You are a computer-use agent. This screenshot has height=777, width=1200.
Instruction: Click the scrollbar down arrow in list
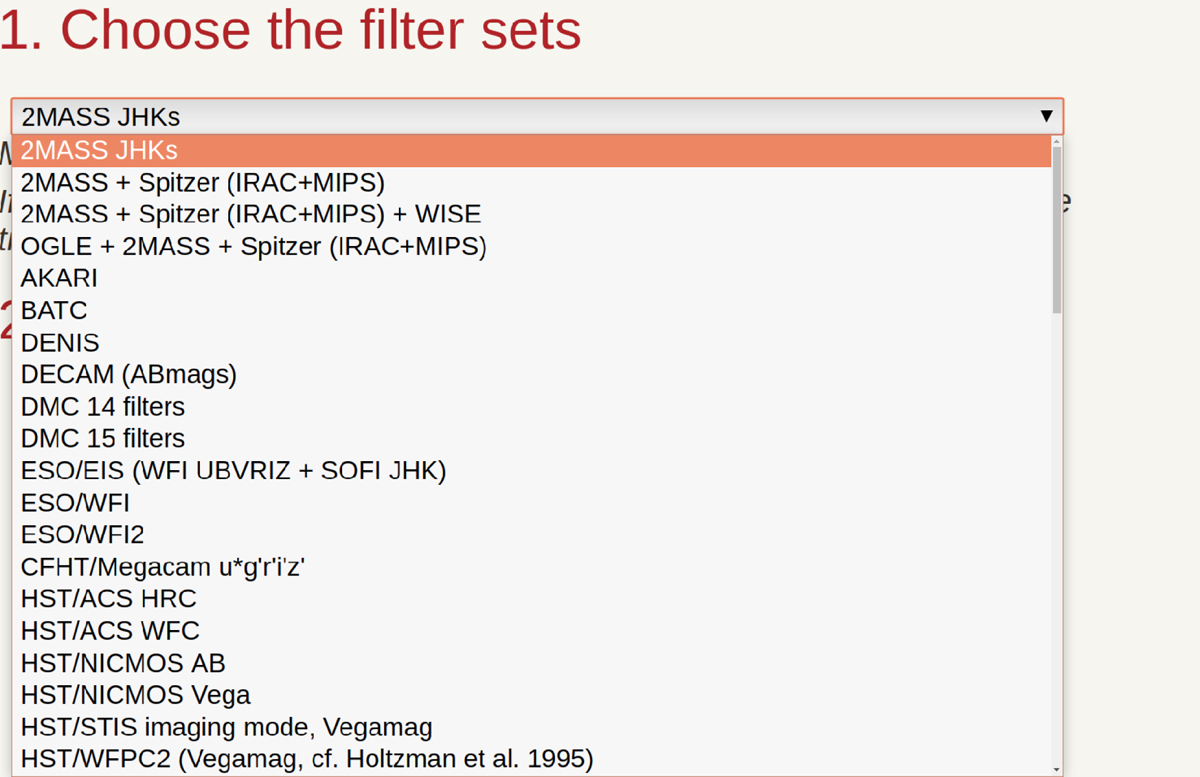pos(1056,769)
